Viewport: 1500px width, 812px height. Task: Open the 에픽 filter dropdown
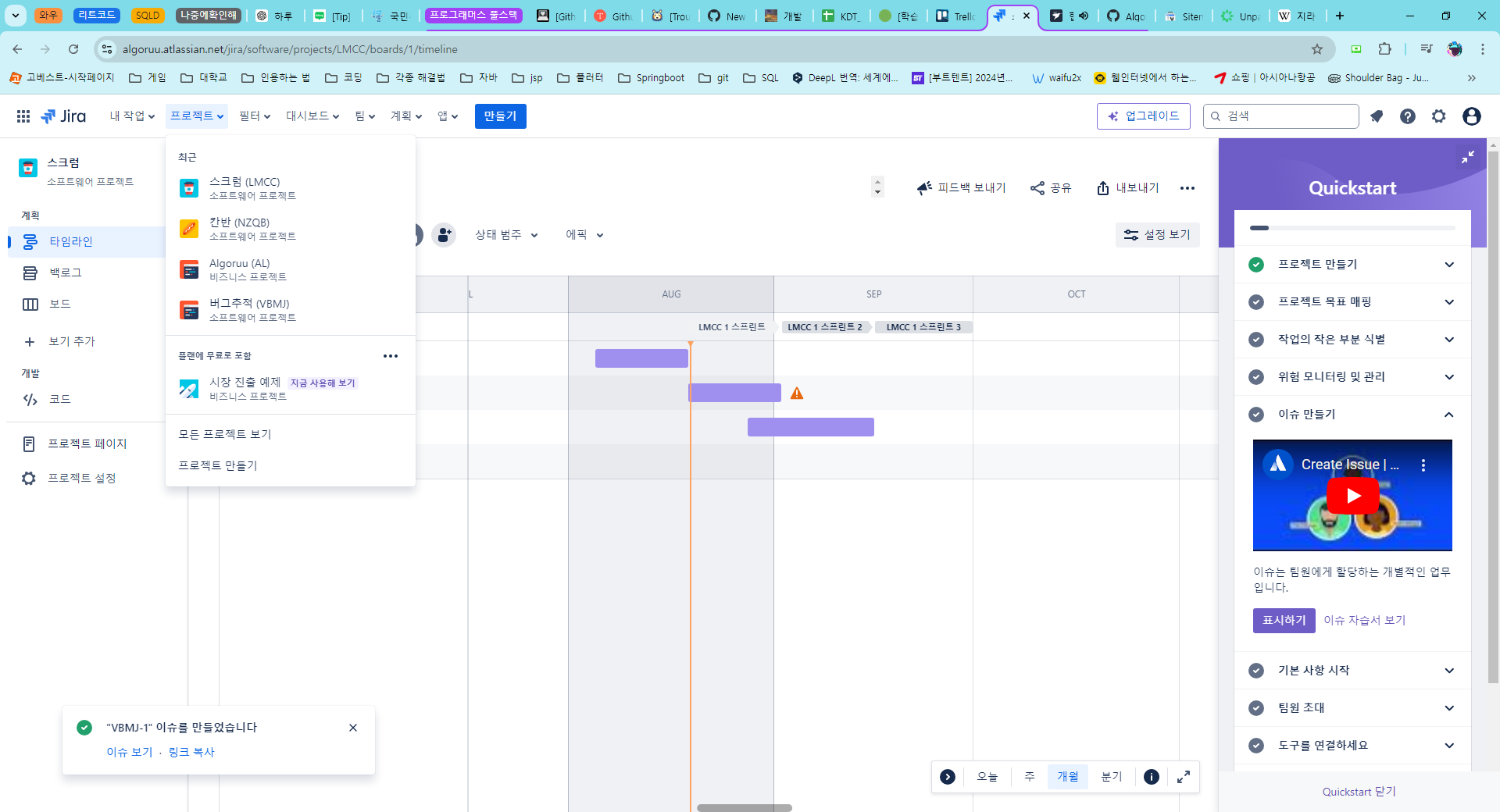click(585, 235)
